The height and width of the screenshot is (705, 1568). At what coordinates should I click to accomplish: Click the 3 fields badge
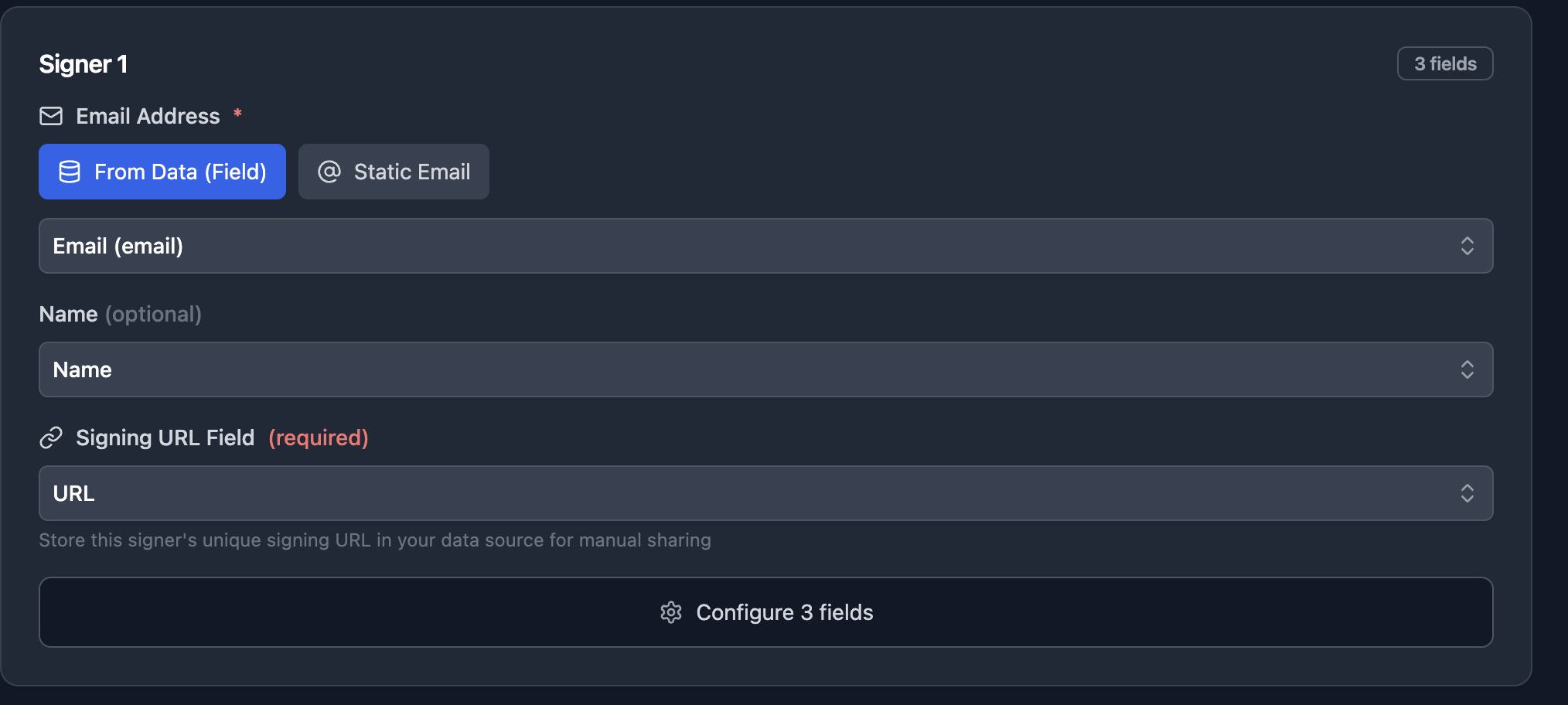(x=1444, y=63)
